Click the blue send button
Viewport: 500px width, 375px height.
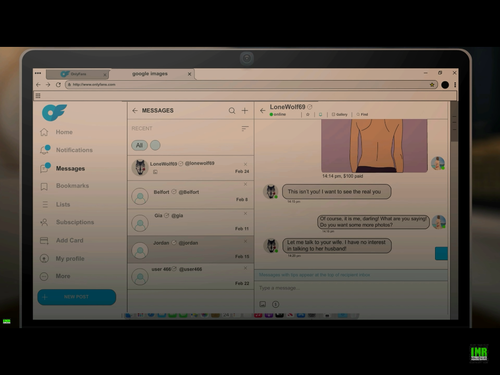(441, 254)
